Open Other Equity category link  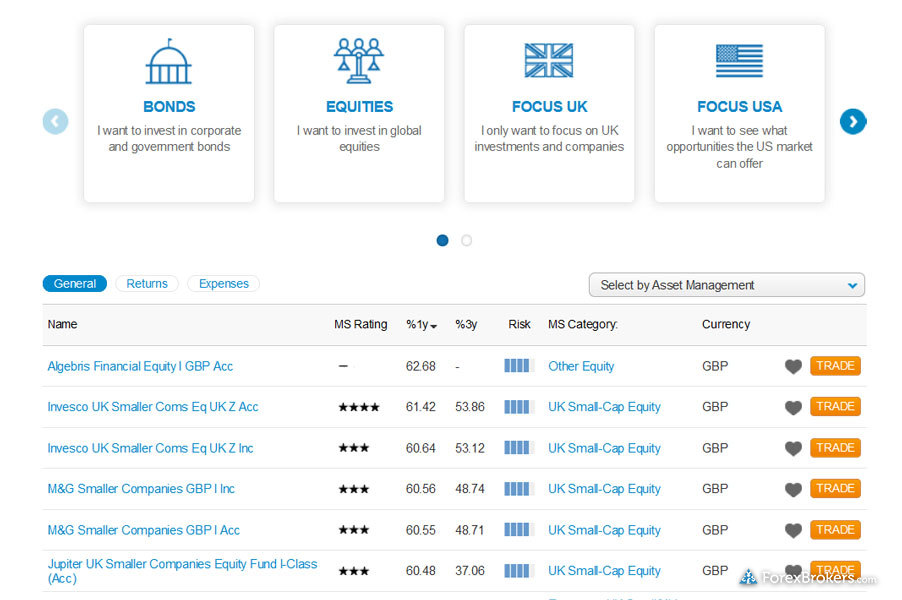581,366
